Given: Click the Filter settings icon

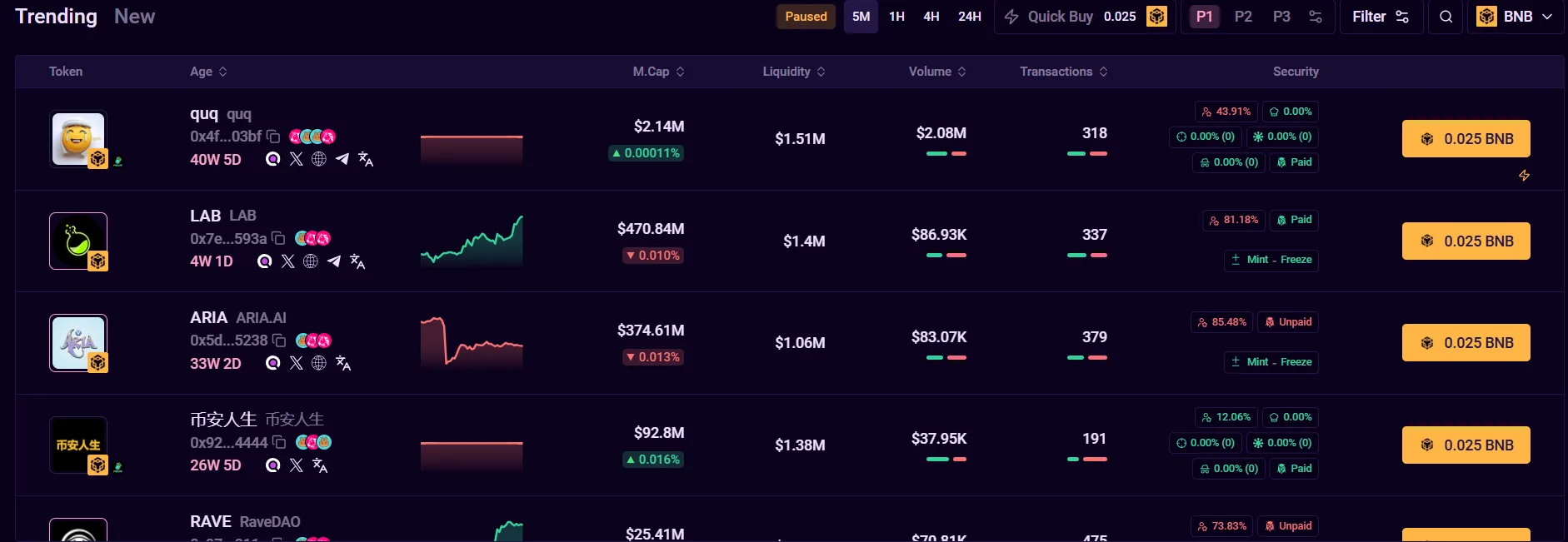Looking at the screenshot, I should (1401, 17).
